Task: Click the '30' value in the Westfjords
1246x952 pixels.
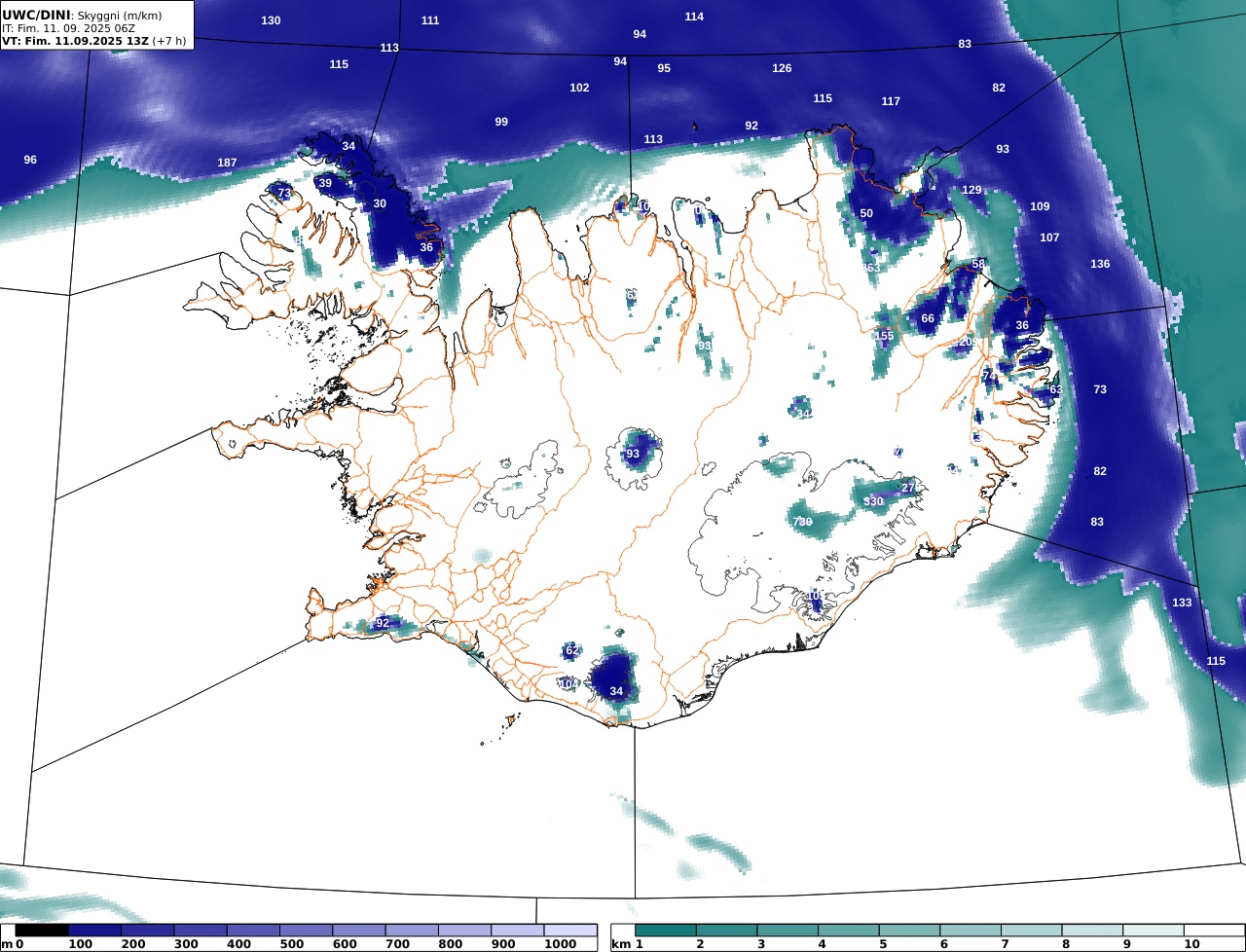Action: coord(380,204)
